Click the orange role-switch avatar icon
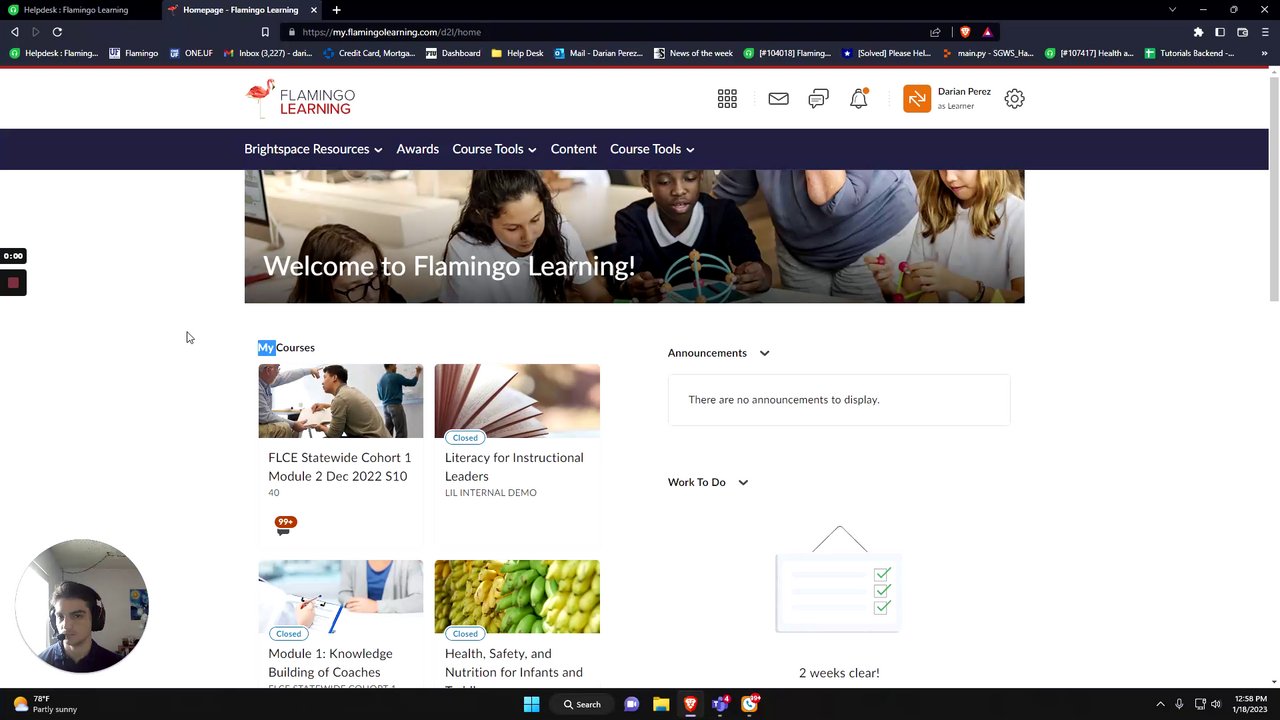The image size is (1280, 720). pos(917,98)
